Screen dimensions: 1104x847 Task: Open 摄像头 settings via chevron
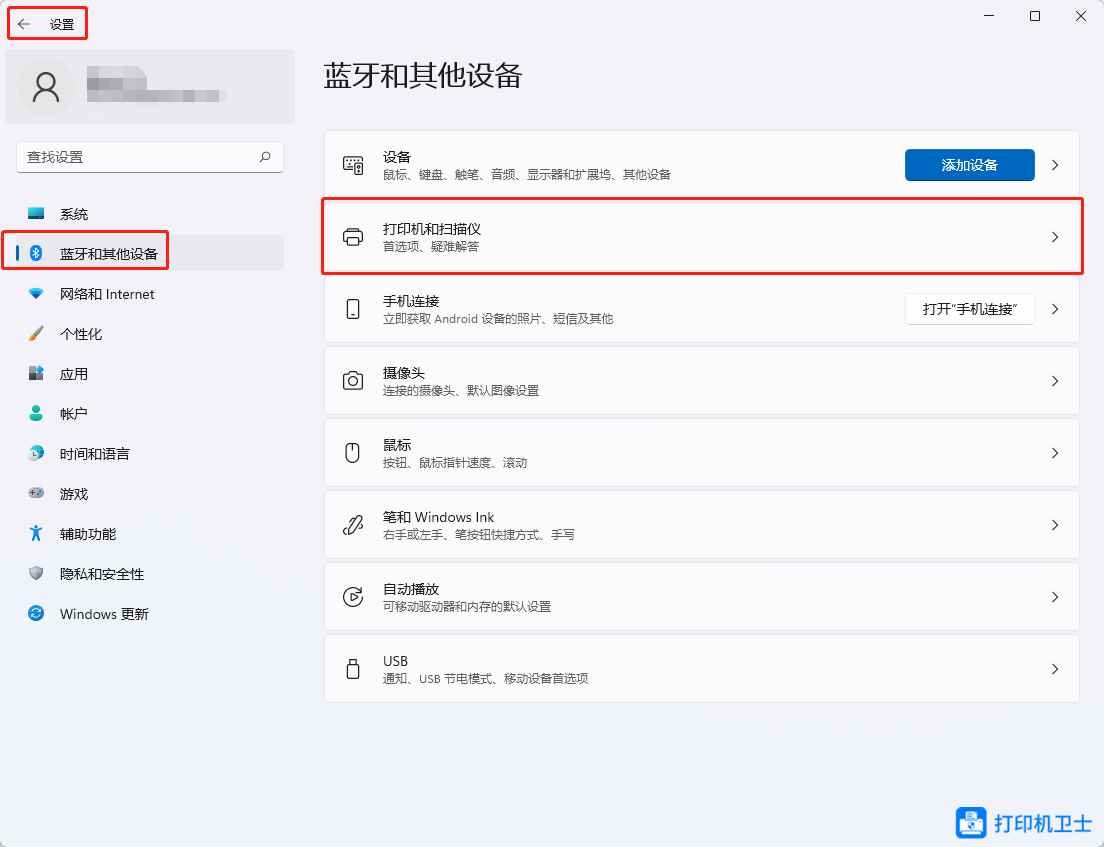(1055, 381)
